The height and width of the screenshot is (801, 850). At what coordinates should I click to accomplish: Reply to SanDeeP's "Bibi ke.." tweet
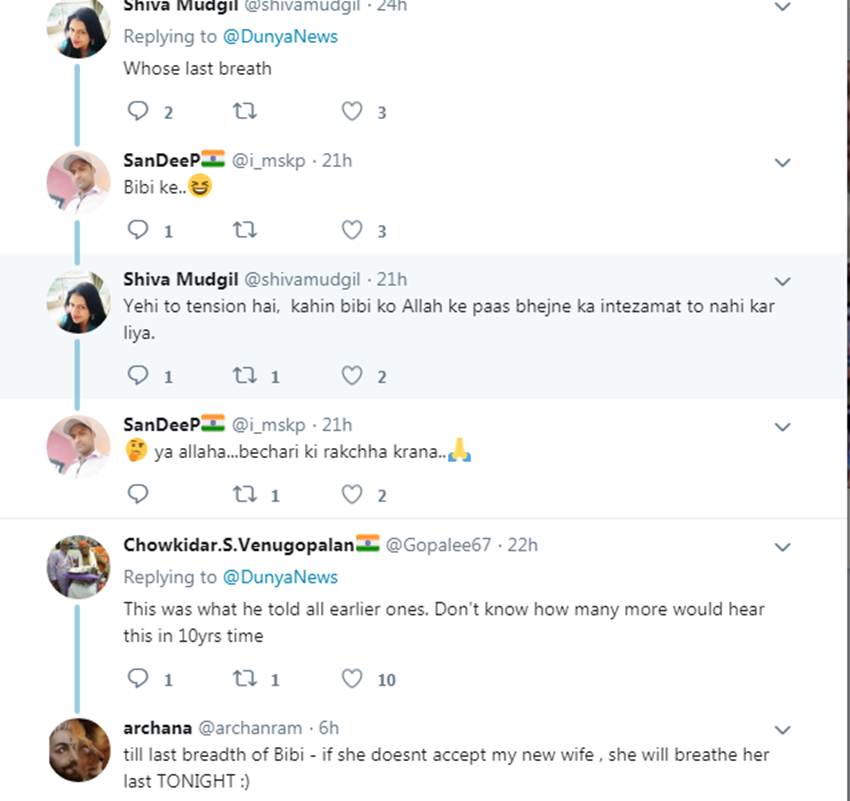point(138,230)
